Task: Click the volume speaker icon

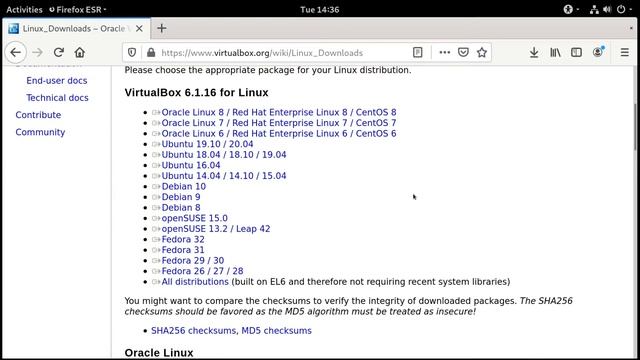Action: pos(607,9)
